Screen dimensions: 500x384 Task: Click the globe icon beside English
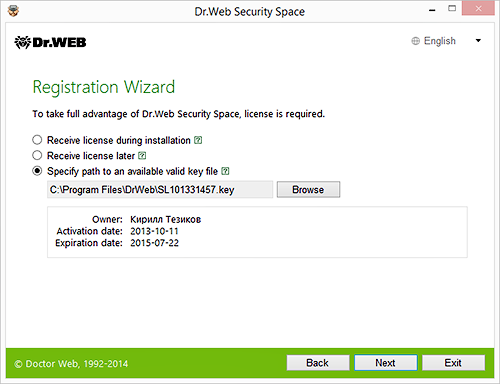tap(415, 41)
